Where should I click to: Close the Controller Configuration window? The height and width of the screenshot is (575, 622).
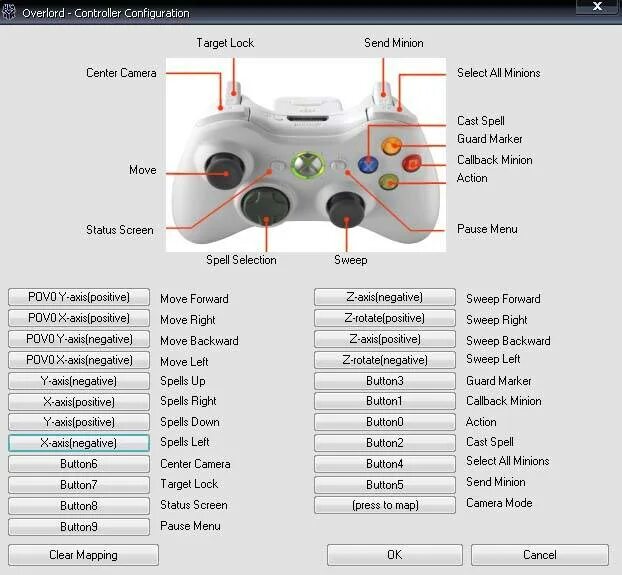point(597,6)
